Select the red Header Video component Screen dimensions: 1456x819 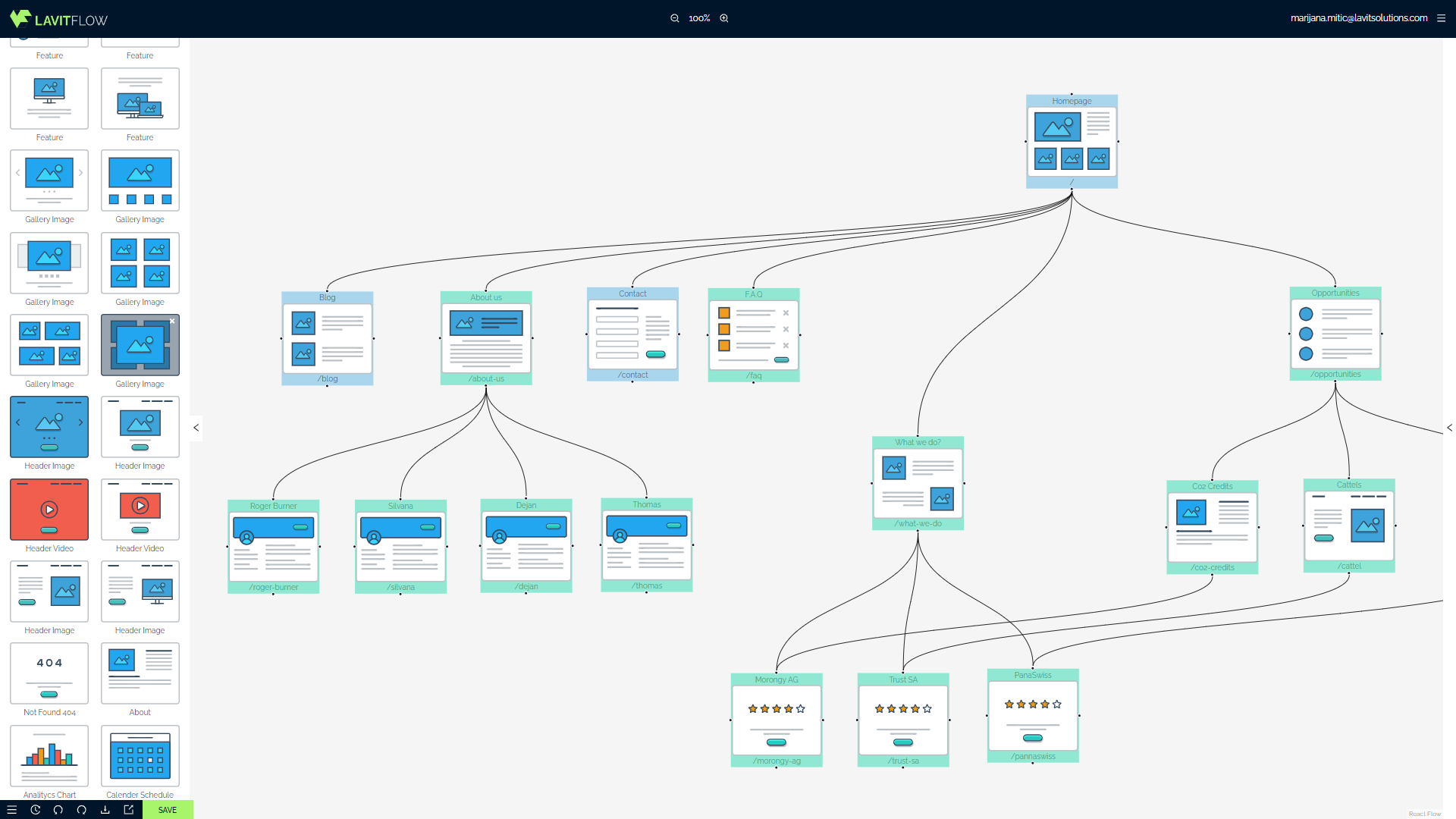(49, 510)
